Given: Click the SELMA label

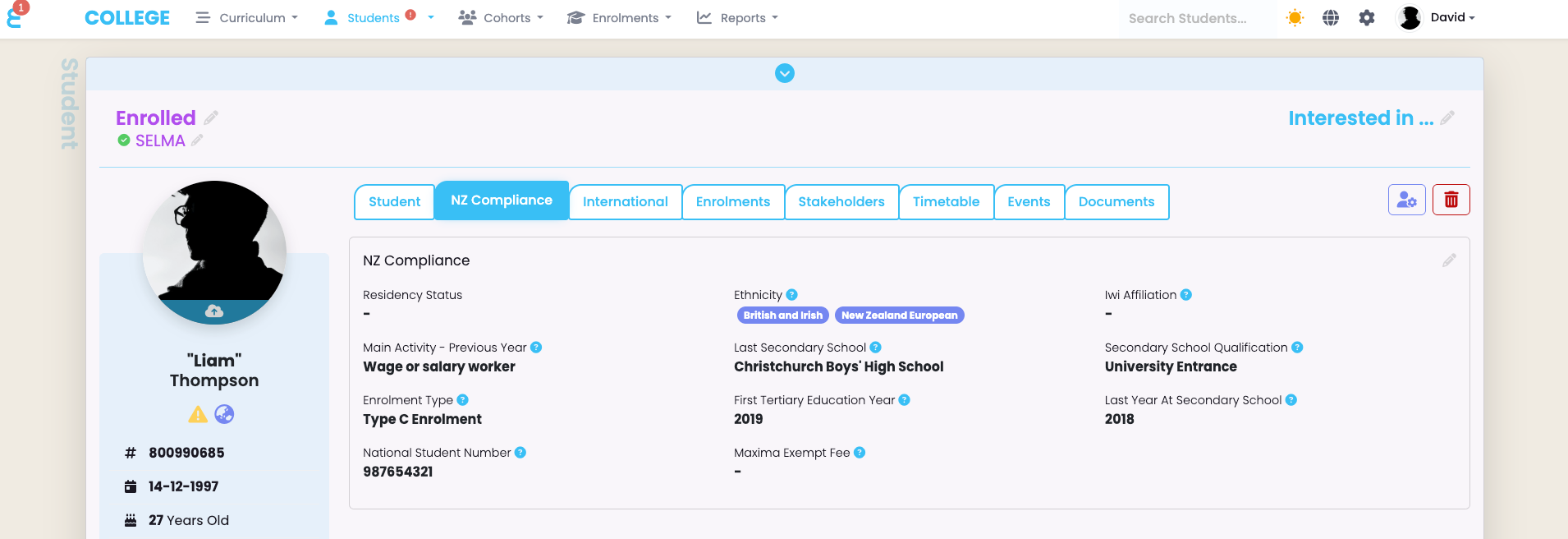Looking at the screenshot, I should (x=160, y=141).
